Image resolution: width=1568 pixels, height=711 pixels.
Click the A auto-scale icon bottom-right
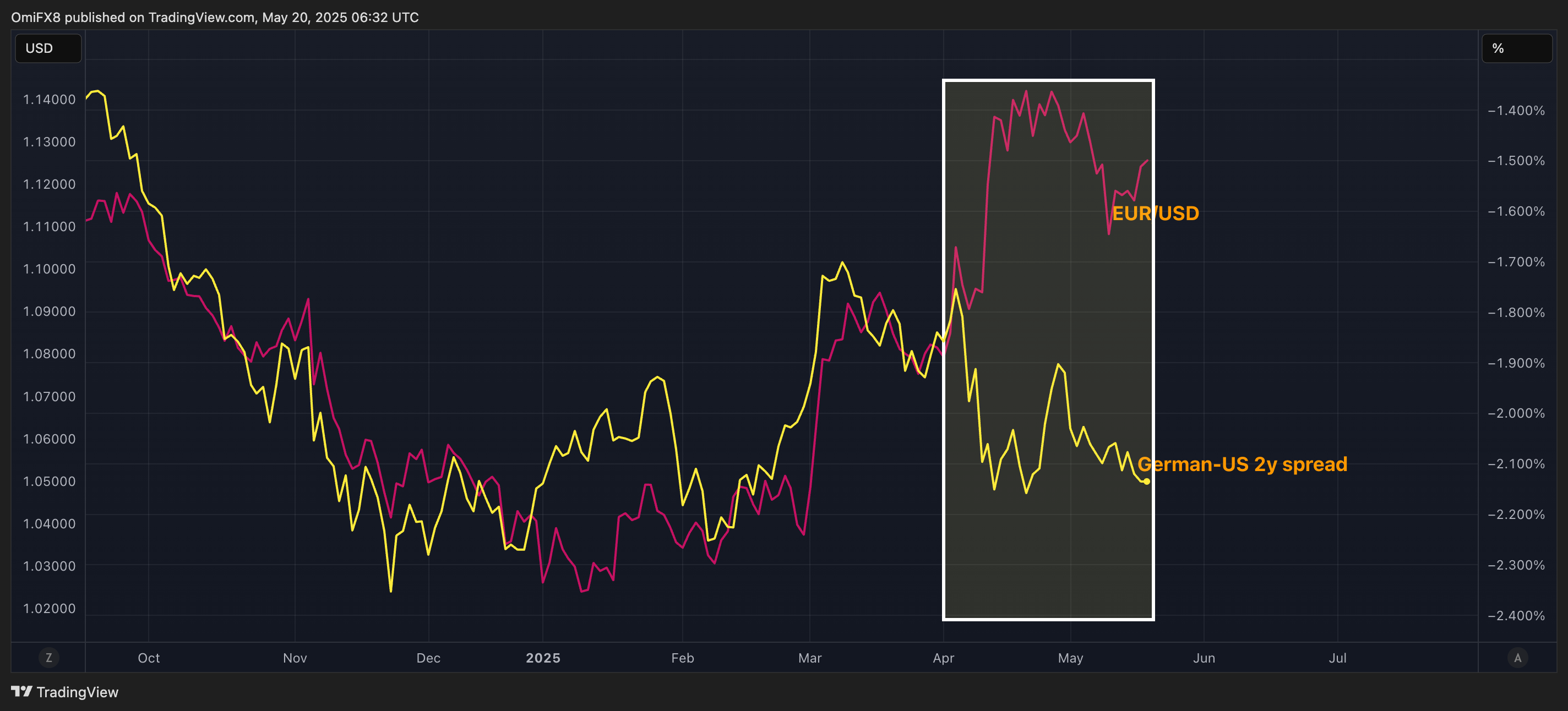tap(1517, 658)
